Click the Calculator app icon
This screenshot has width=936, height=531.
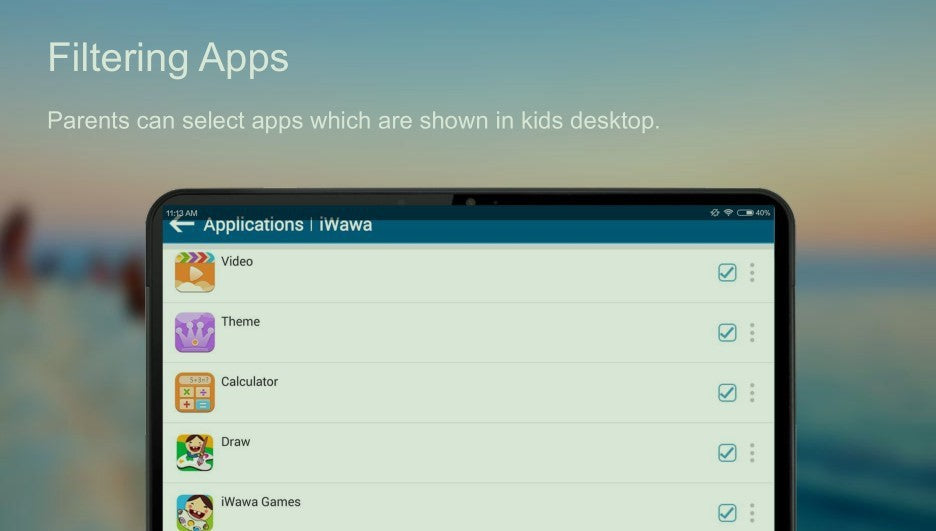click(x=195, y=392)
